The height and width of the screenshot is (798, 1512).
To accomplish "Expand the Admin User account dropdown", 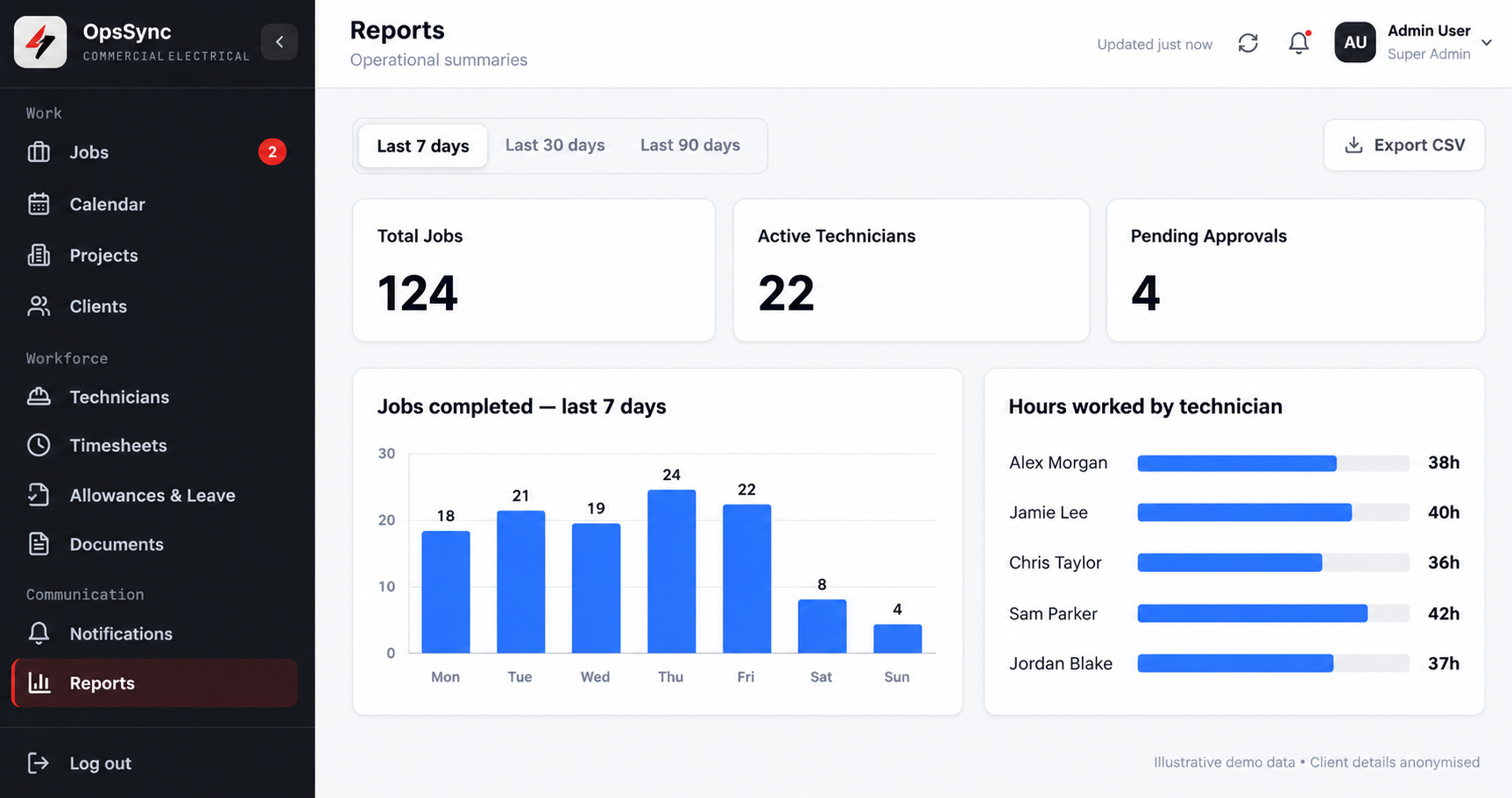I will (1487, 42).
